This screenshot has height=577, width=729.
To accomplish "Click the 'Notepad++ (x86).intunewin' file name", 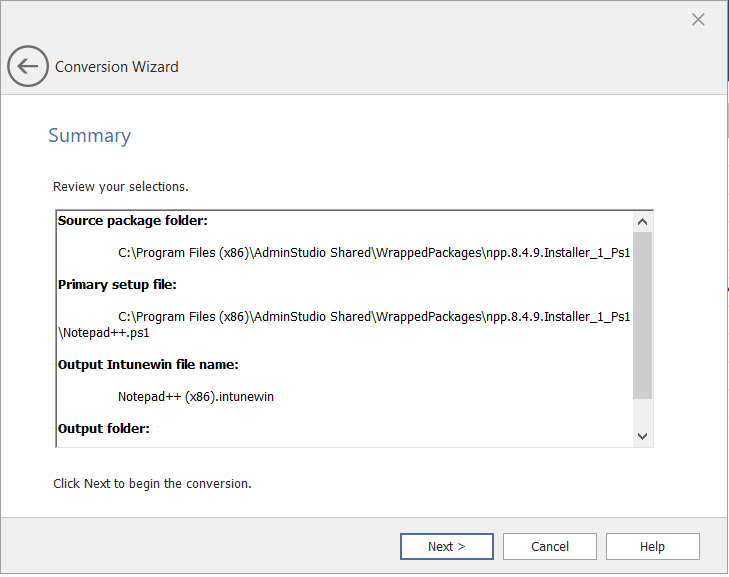I will [196, 396].
